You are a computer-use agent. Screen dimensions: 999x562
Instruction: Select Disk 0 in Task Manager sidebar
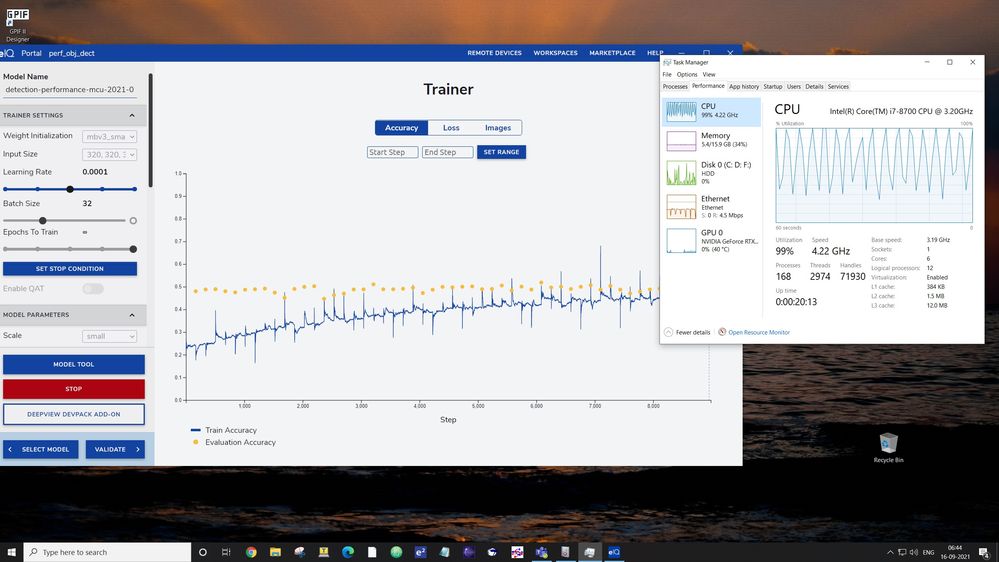pyautogui.click(x=711, y=173)
